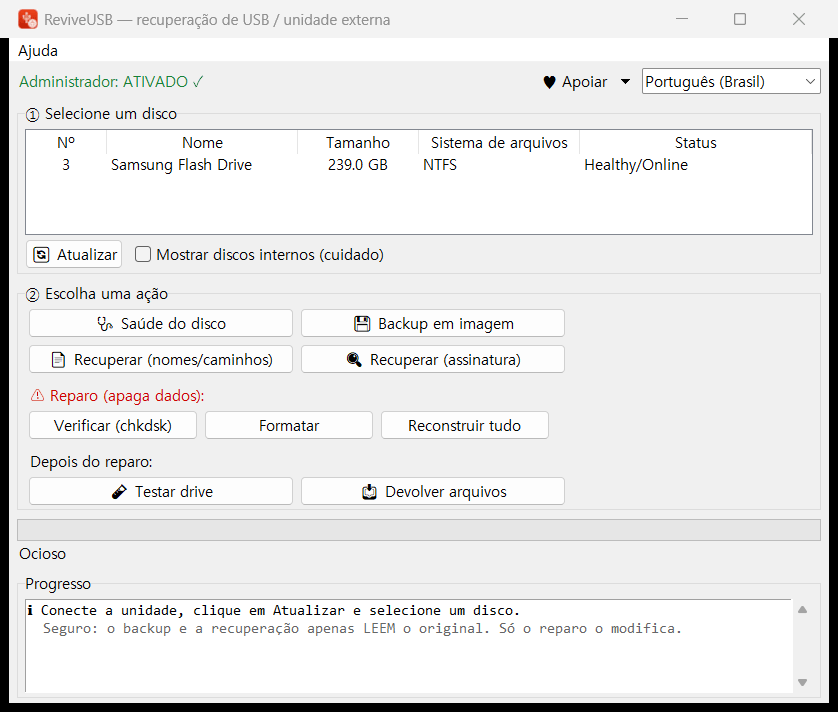Click the Apoiar support button
This screenshot has width=838, height=712.
(576, 82)
